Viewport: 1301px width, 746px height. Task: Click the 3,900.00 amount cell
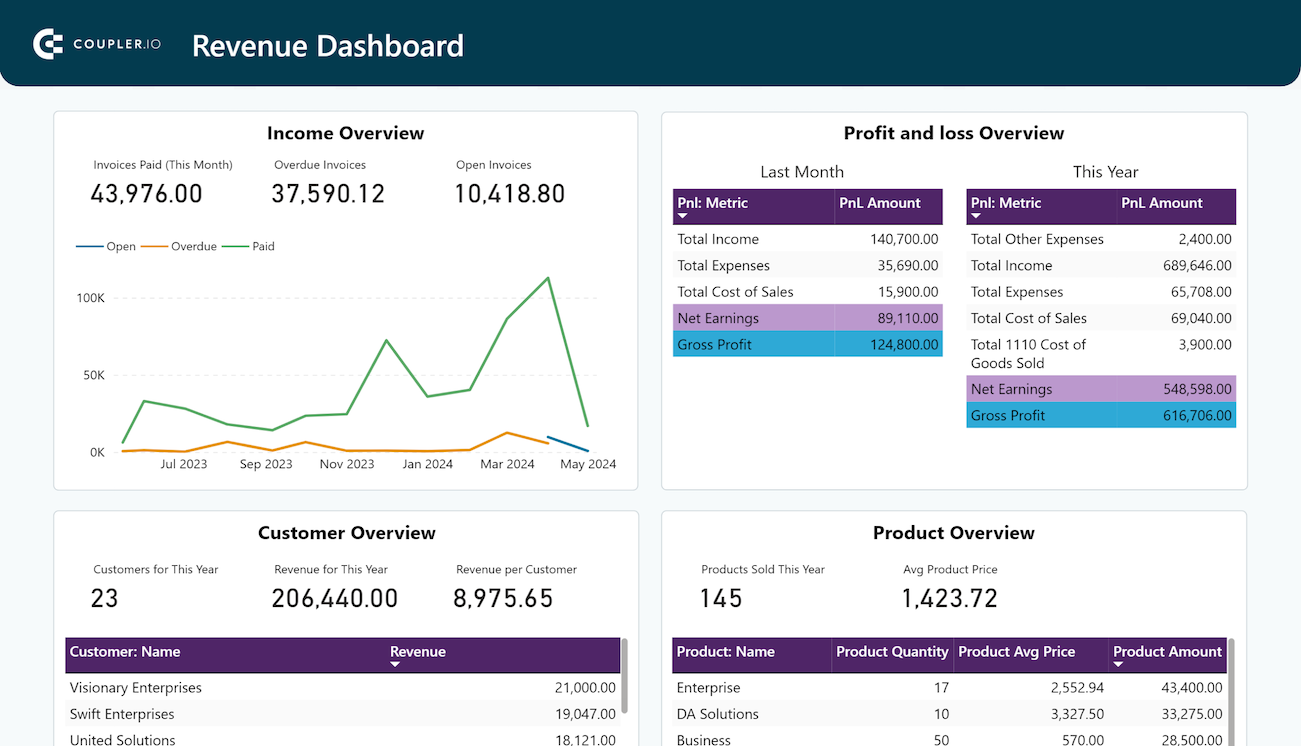[x=1205, y=344]
